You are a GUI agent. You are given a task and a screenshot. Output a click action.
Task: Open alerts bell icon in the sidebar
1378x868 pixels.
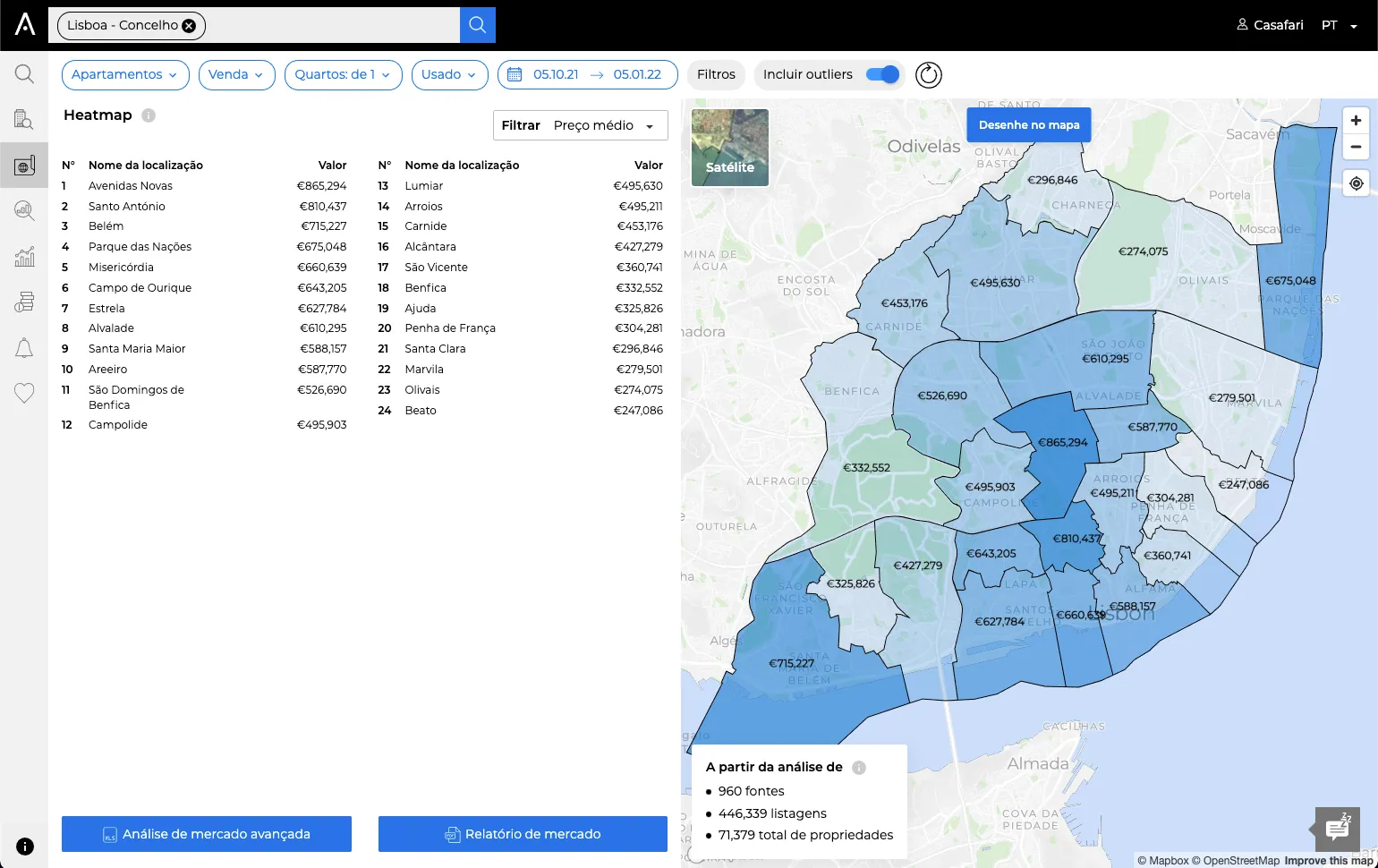tap(24, 348)
